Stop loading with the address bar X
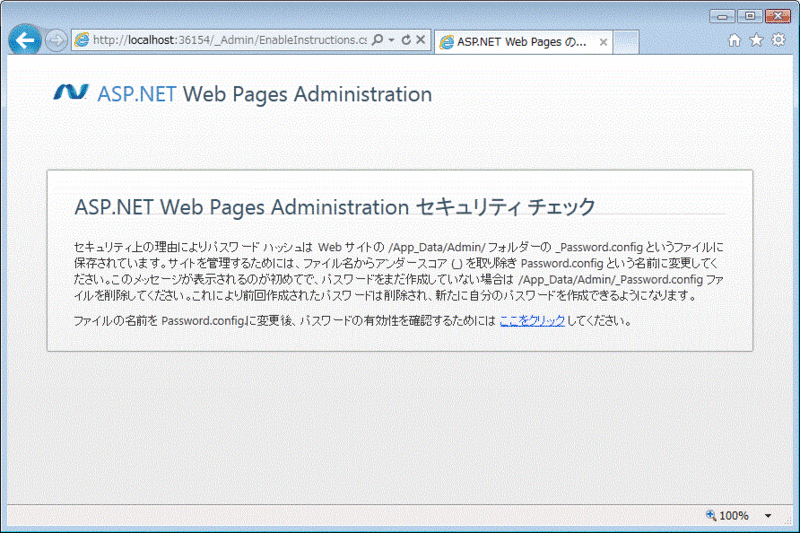Viewport: 800px width, 533px height. (x=420, y=40)
